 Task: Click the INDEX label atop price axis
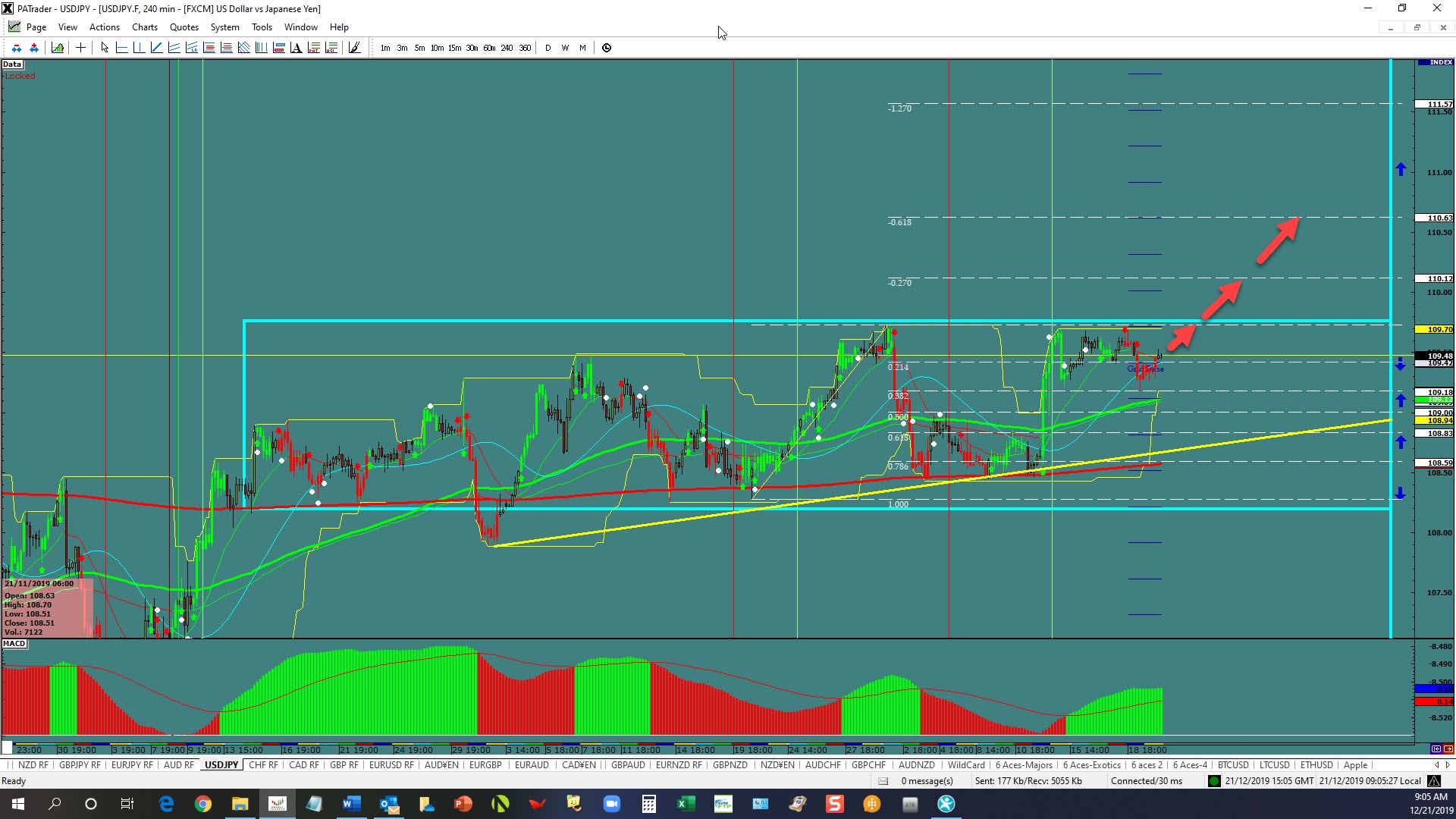pyautogui.click(x=1436, y=62)
